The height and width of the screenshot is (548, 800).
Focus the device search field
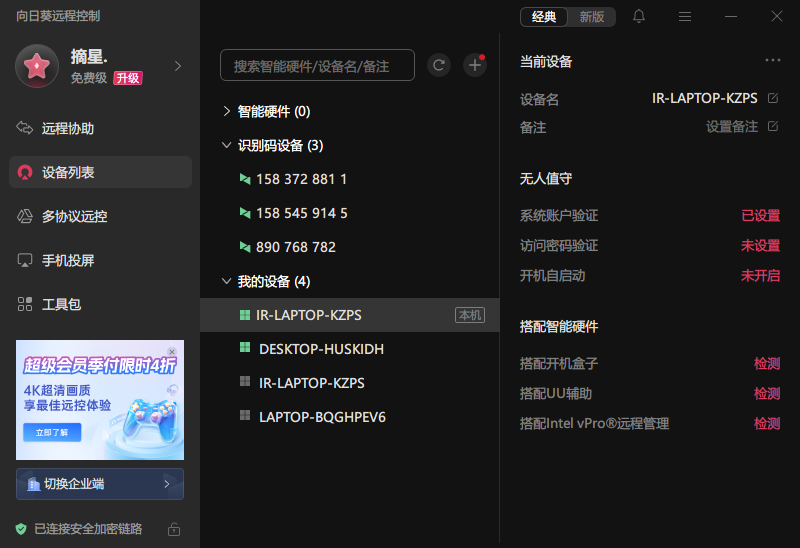[x=317, y=65]
